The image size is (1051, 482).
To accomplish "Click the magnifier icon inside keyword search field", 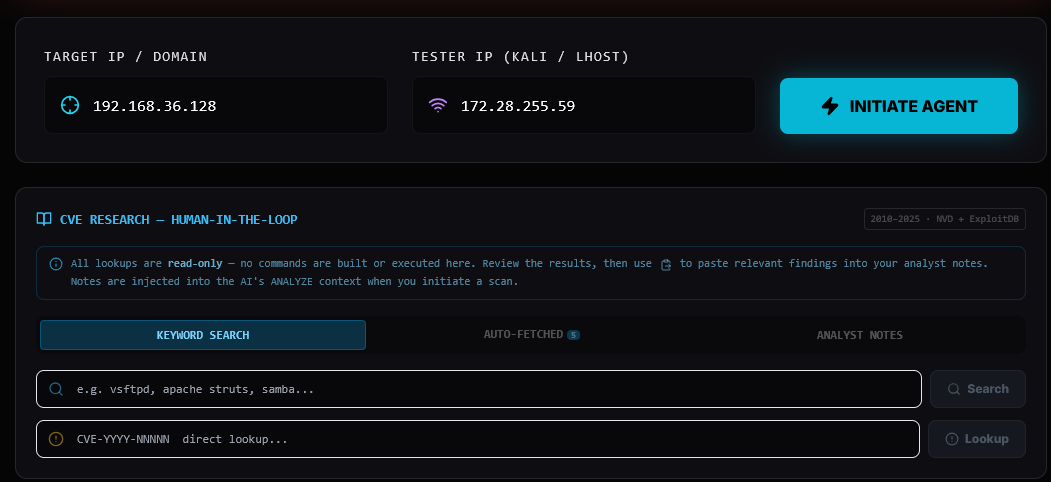I will coord(57,389).
